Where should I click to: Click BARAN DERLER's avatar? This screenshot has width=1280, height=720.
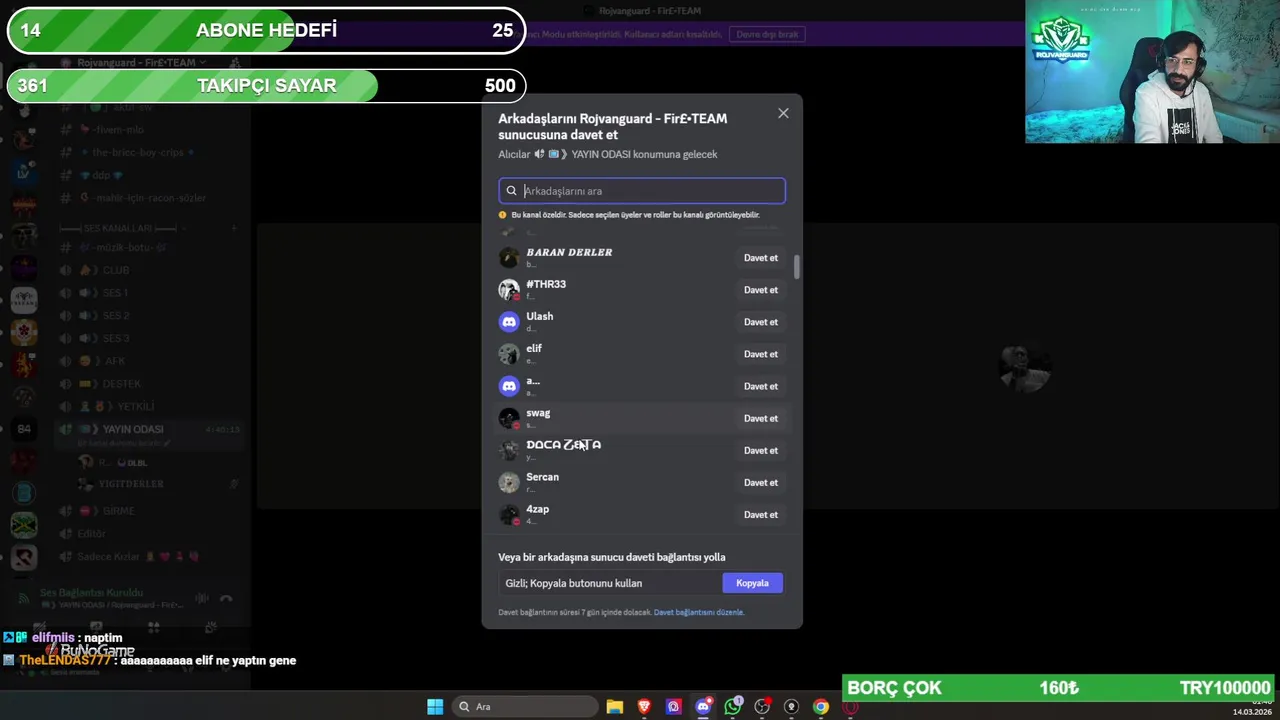click(509, 258)
